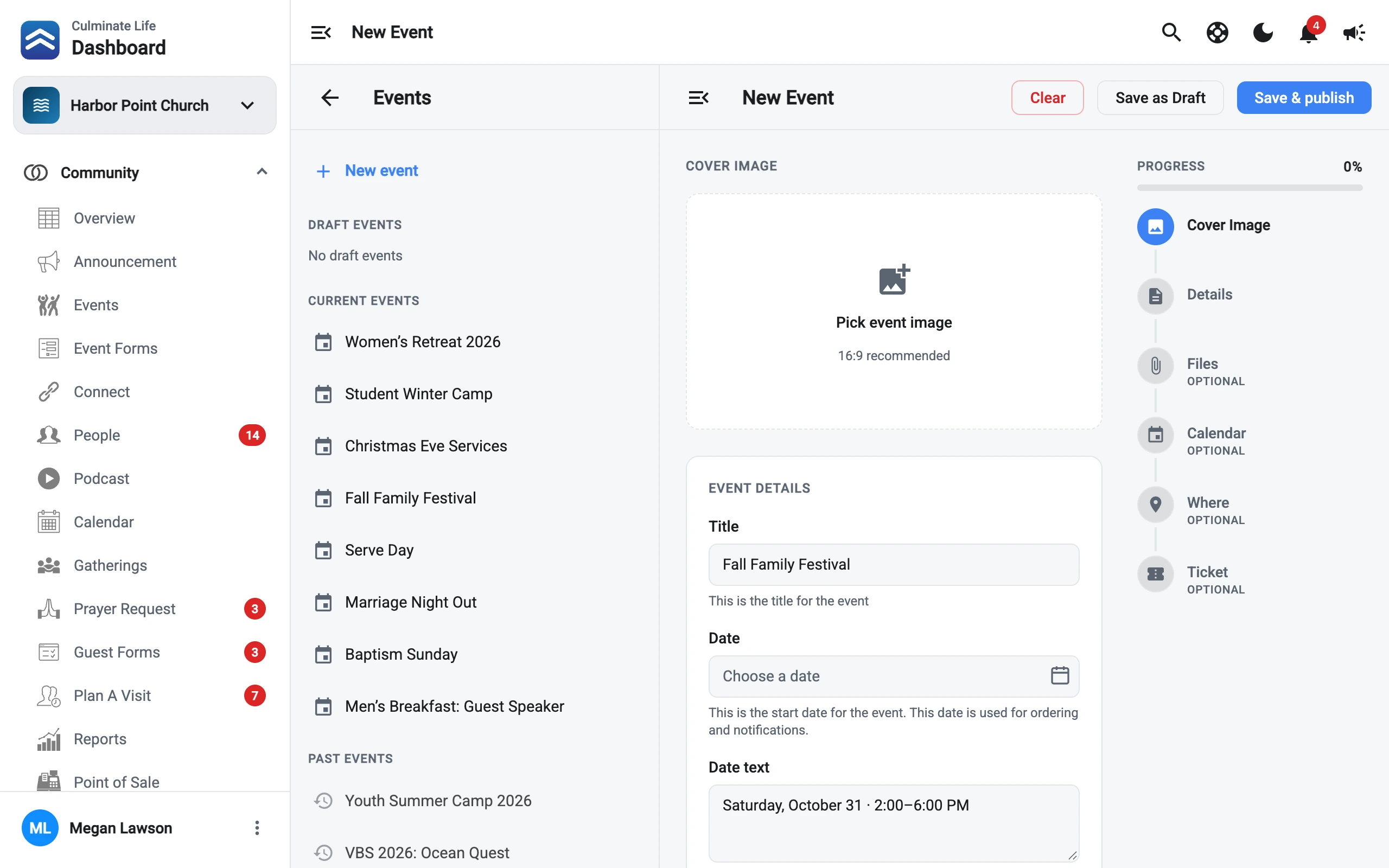Click the sidebar Calendar grid icon
Viewport: 1389px width, 868px height.
click(49, 522)
